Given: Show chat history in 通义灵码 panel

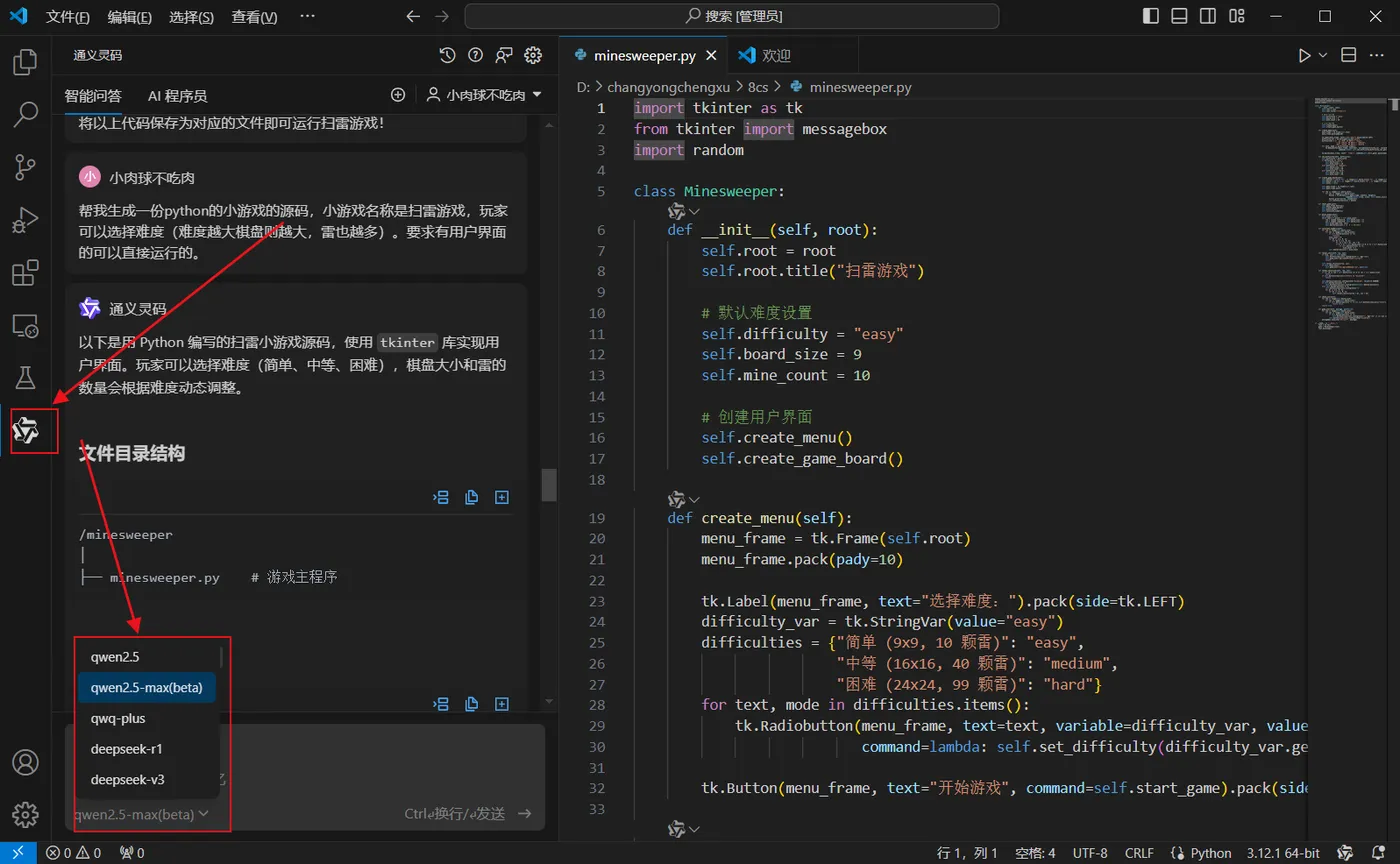Looking at the screenshot, I should (447, 55).
